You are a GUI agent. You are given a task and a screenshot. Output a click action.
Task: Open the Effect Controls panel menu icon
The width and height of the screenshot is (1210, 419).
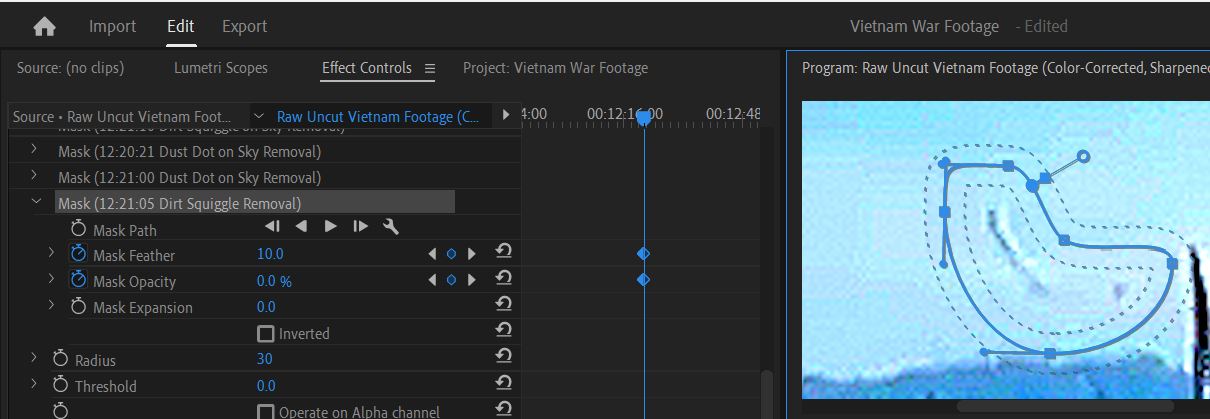430,69
